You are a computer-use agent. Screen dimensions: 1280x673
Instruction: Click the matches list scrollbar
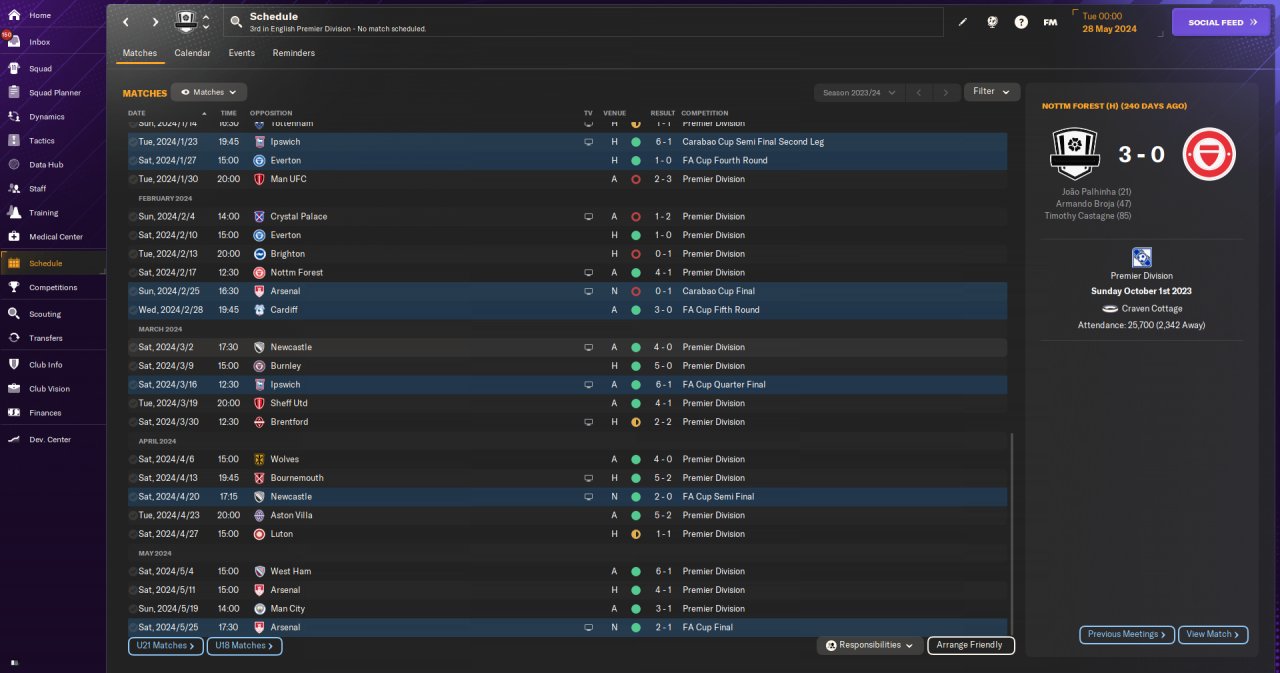point(1012,535)
